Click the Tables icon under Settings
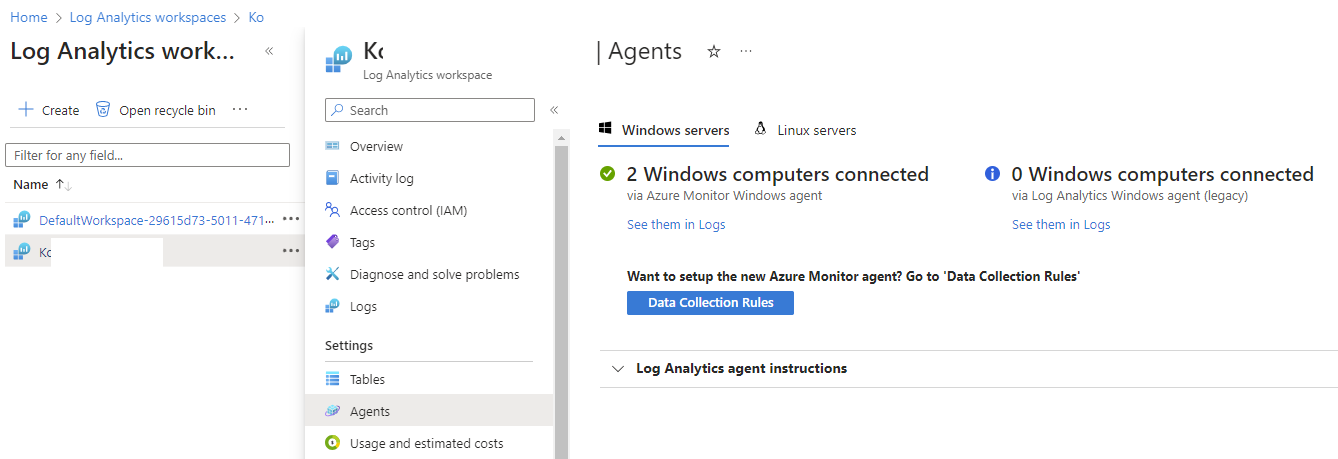Image resolution: width=1338 pixels, height=459 pixels. pyautogui.click(x=332, y=379)
